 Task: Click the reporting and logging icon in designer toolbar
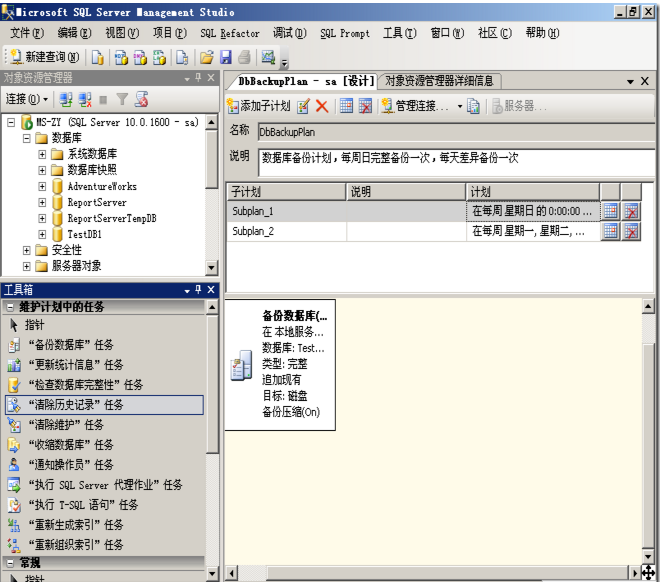[x=473, y=106]
